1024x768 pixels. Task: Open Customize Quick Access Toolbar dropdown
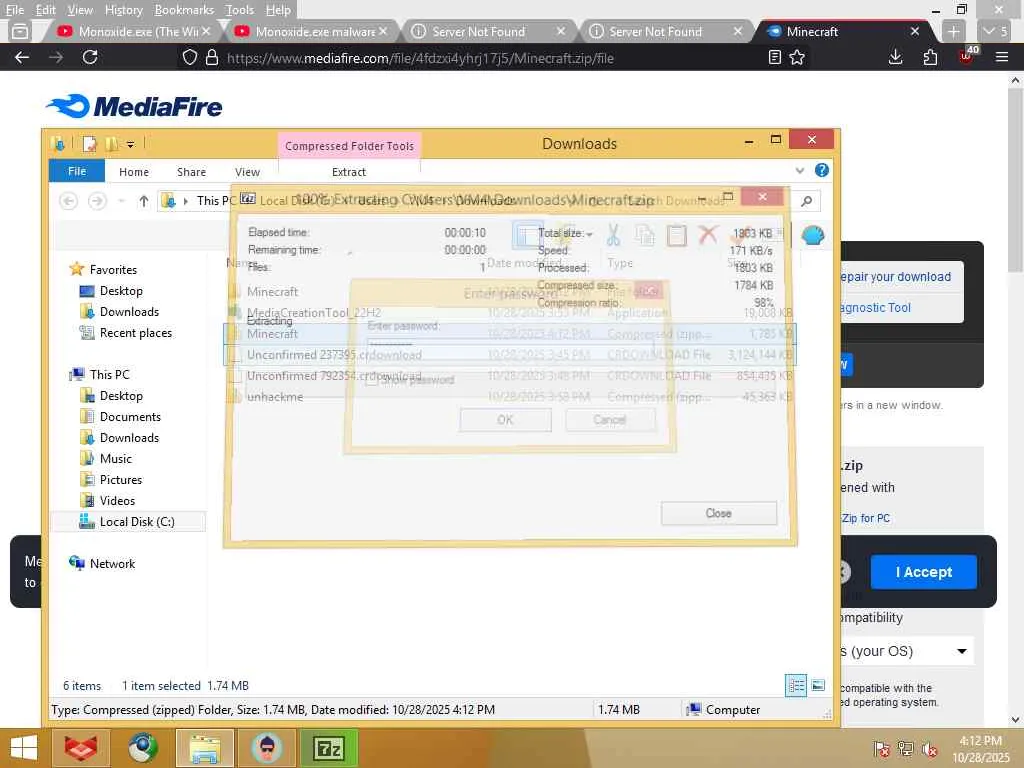point(131,144)
